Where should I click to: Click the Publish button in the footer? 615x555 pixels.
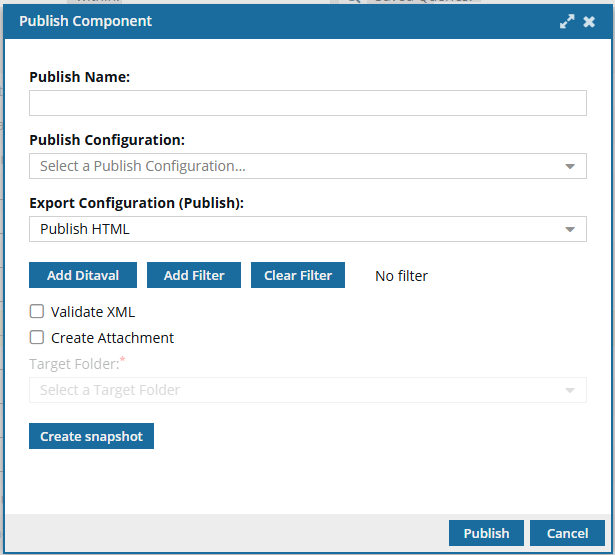pyautogui.click(x=486, y=533)
